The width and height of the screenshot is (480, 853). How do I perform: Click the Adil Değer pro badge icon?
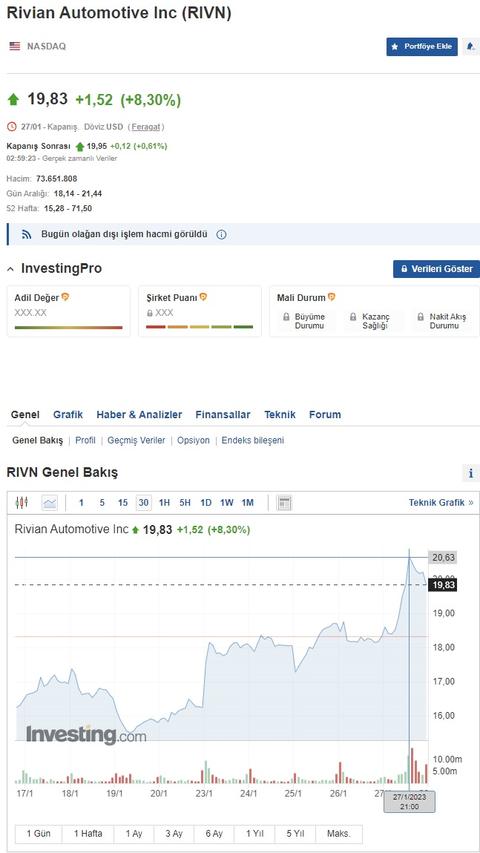(65, 297)
